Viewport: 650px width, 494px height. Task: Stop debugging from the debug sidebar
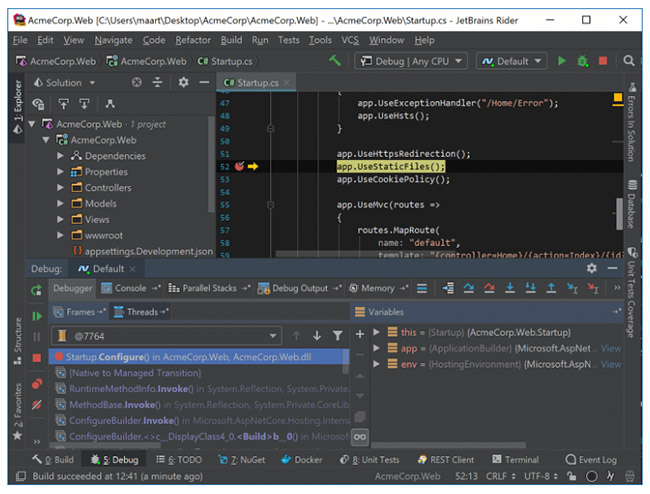point(37,358)
